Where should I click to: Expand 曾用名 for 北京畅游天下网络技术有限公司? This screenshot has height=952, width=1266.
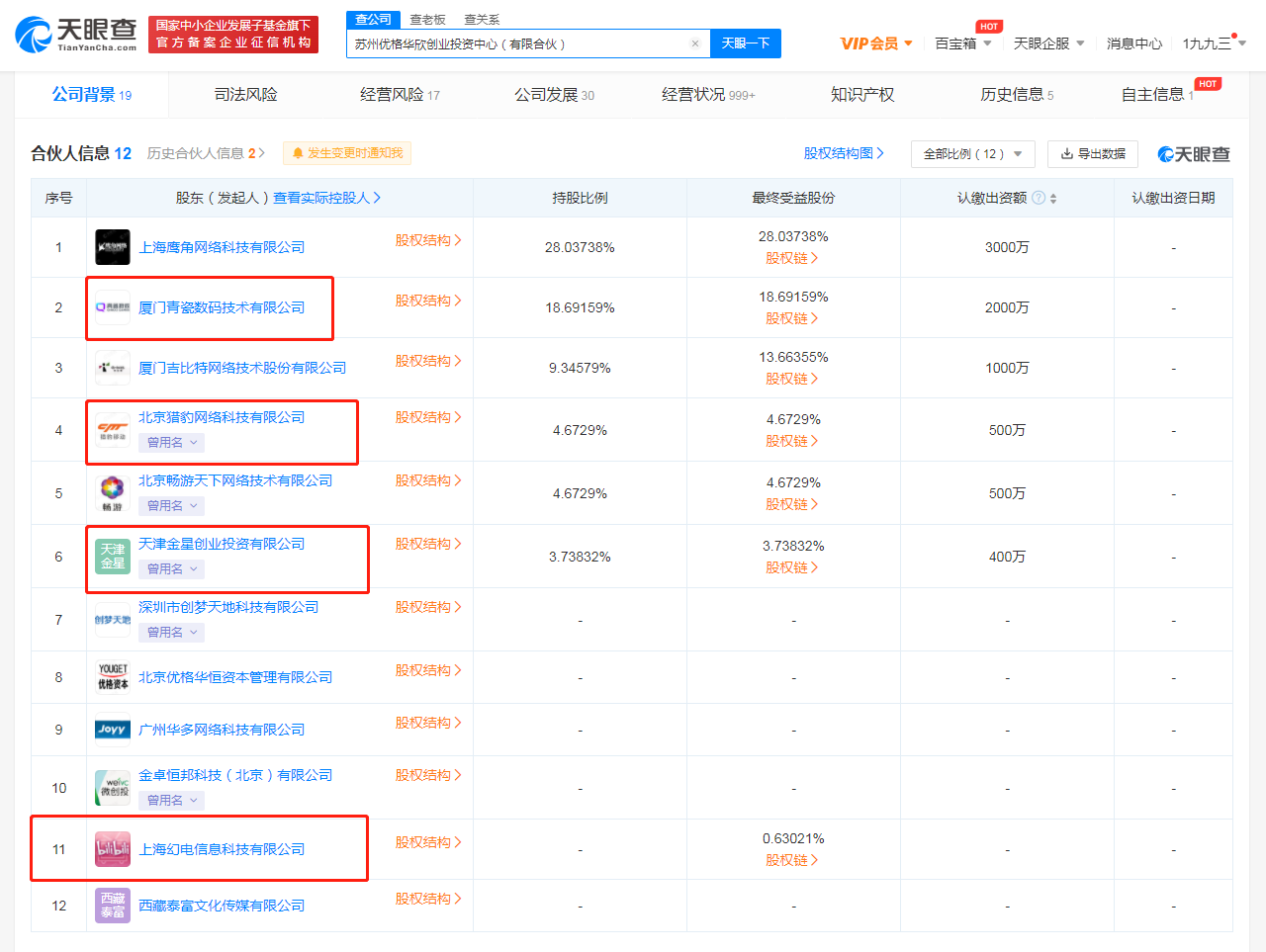(172, 506)
